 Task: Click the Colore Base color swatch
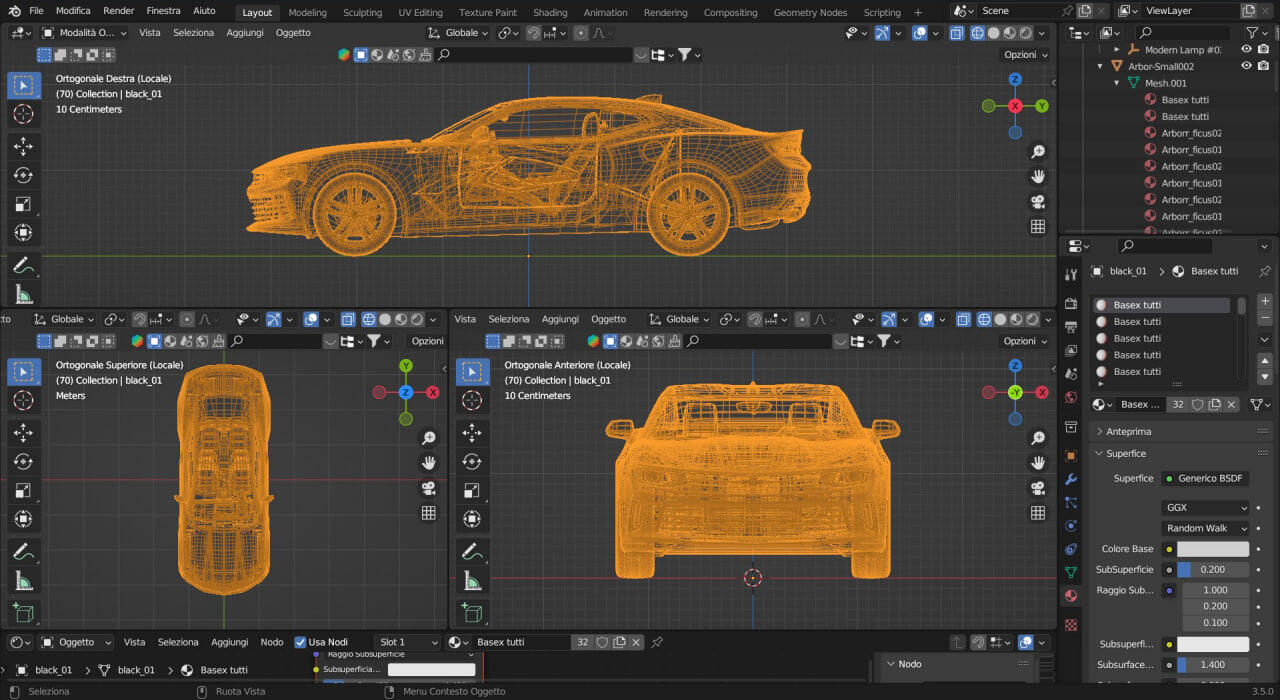coord(1213,549)
